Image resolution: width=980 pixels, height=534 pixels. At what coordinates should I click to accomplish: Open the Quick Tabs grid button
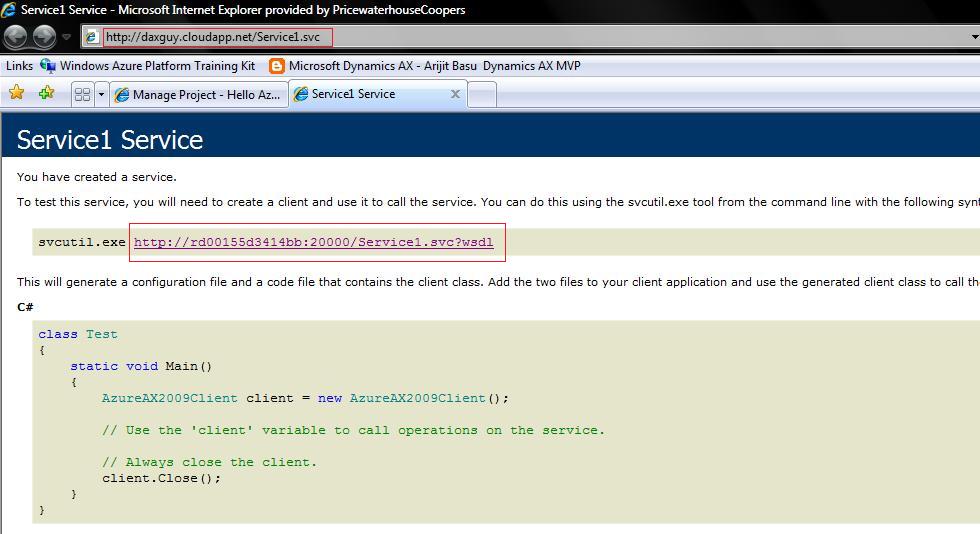tap(82, 94)
